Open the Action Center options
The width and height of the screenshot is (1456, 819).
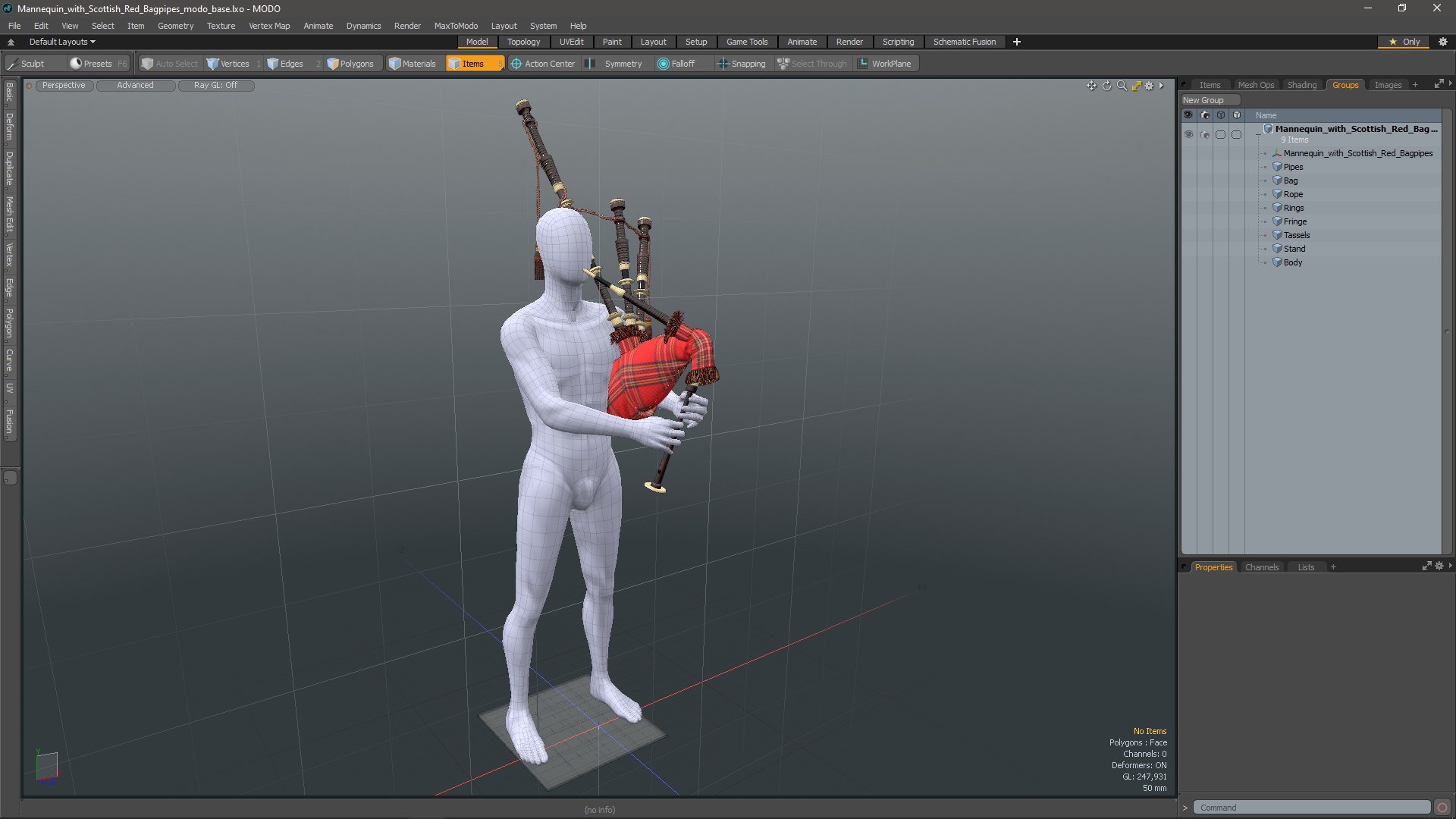543,64
